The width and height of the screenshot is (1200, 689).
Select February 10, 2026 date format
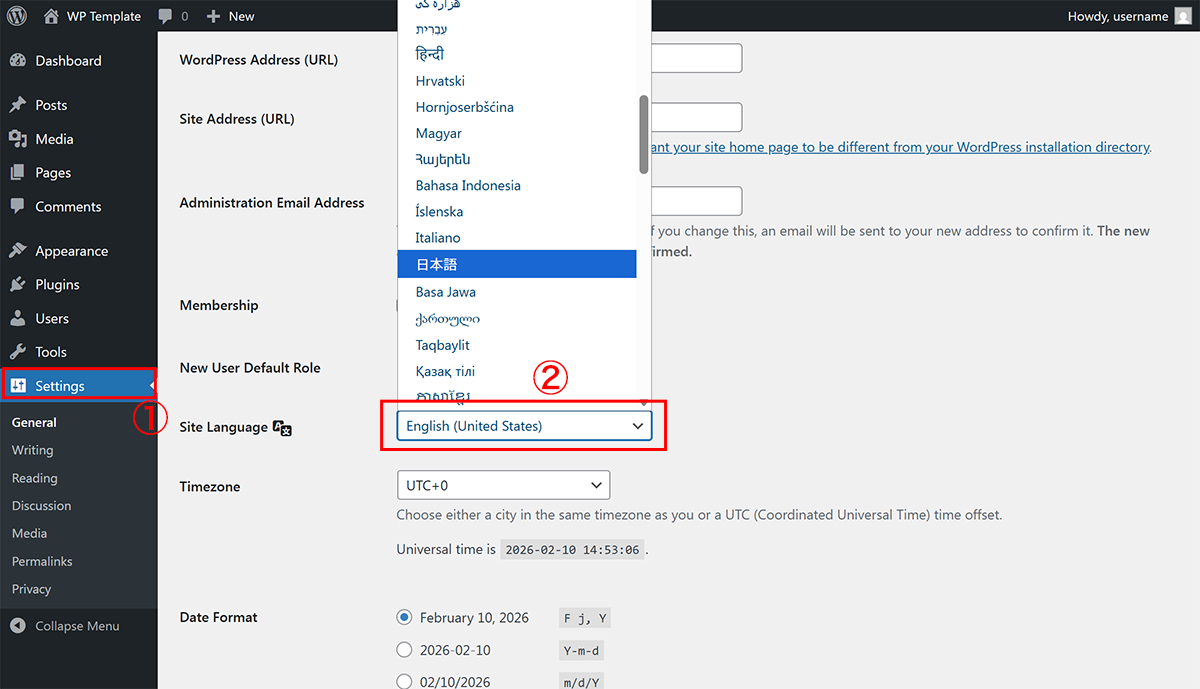(404, 617)
